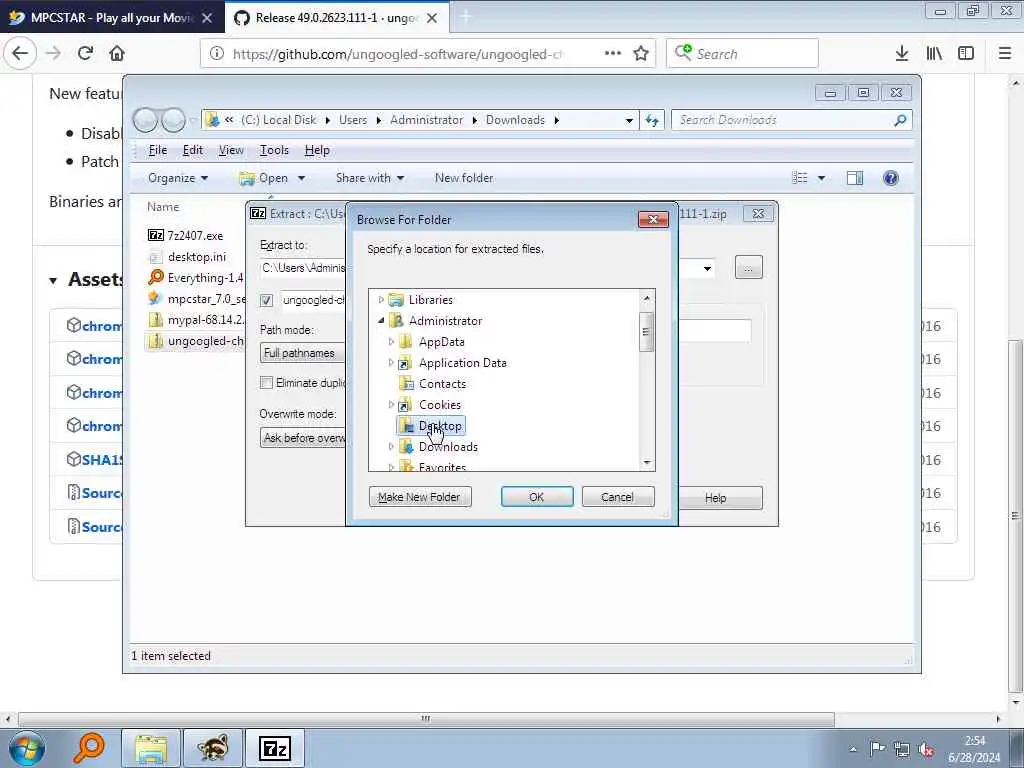Click the Firefox home icon
This screenshot has width=1024, height=768.
point(117,53)
